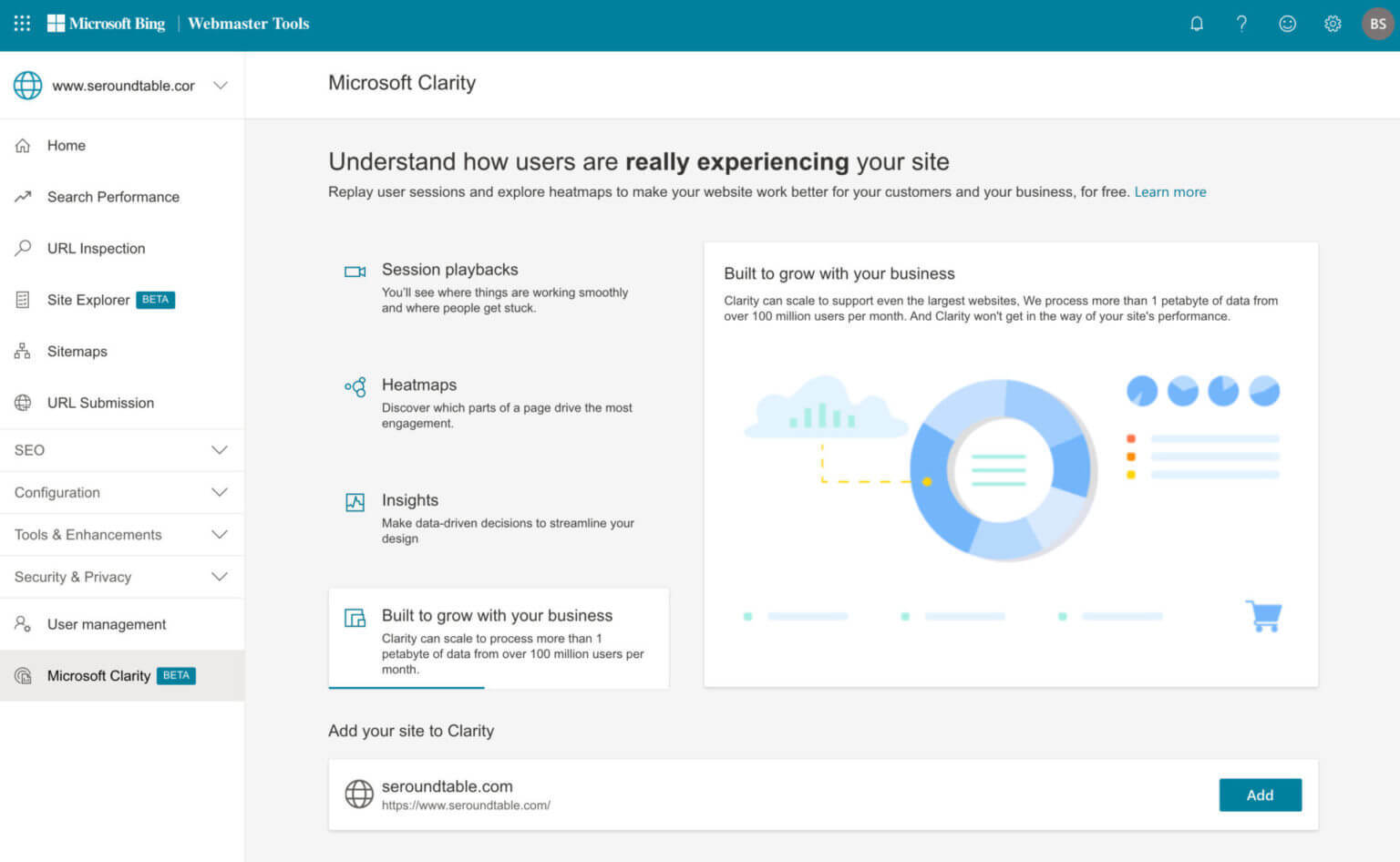Select Built to grow with your business tab

click(x=499, y=638)
